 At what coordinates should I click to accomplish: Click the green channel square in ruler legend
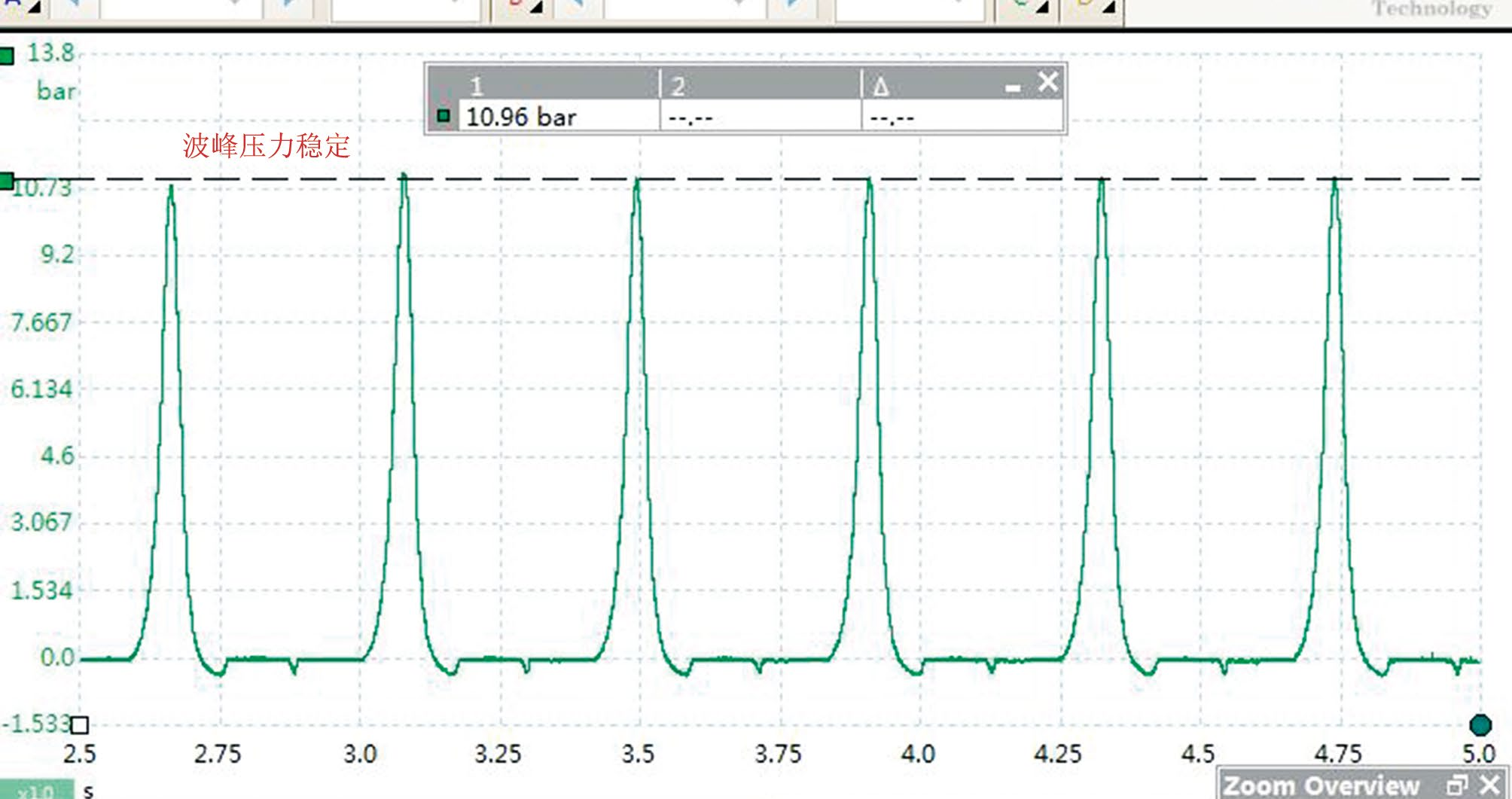(444, 116)
